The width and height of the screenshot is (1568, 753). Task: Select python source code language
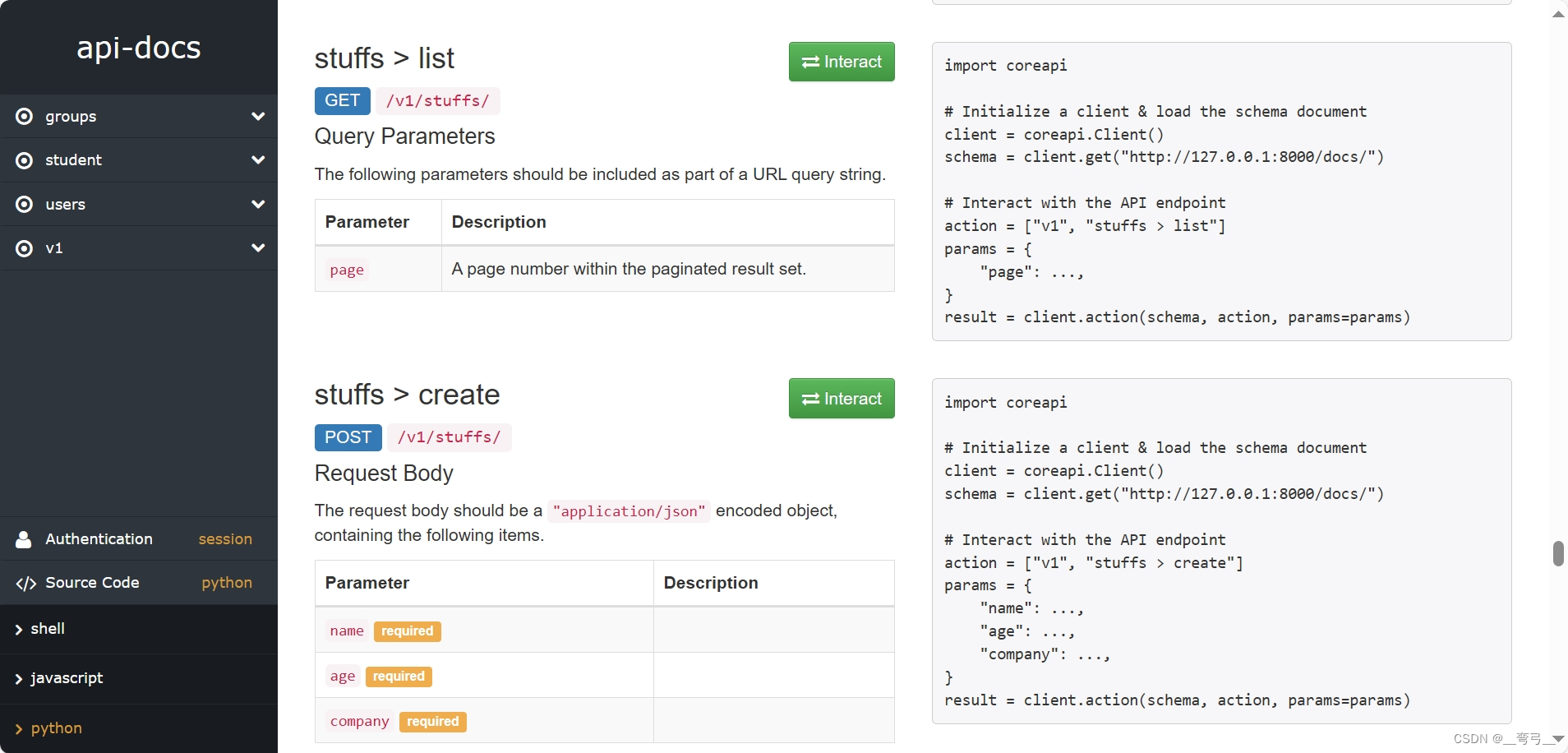pos(56,728)
